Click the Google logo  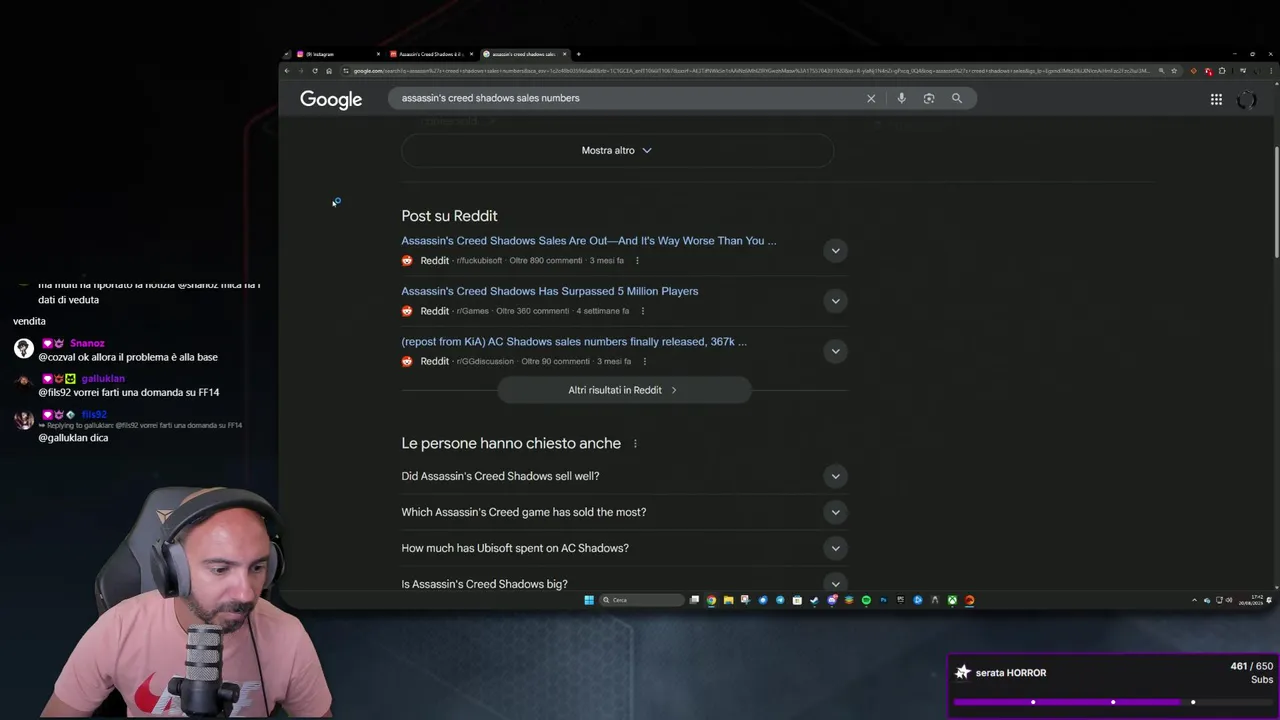(x=331, y=99)
